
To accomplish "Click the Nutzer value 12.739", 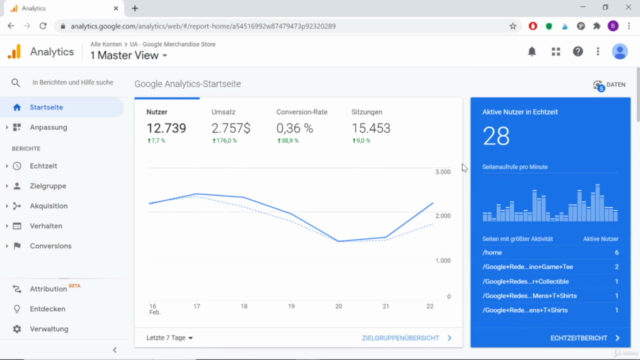I will point(167,129).
